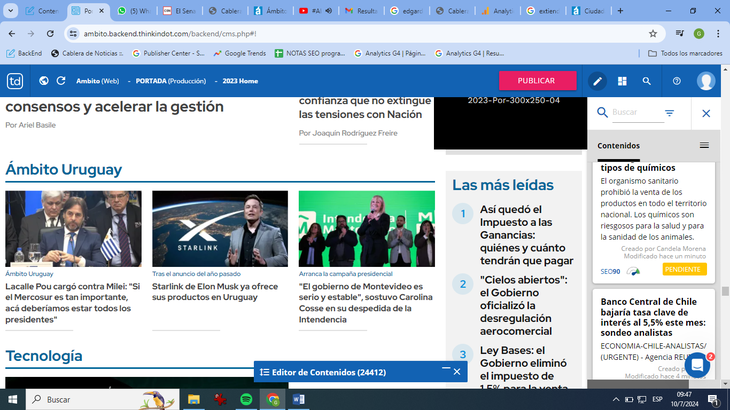This screenshot has height=410, width=730.
Task: Open Ámbito Uruguay section heading
Action: [63, 169]
